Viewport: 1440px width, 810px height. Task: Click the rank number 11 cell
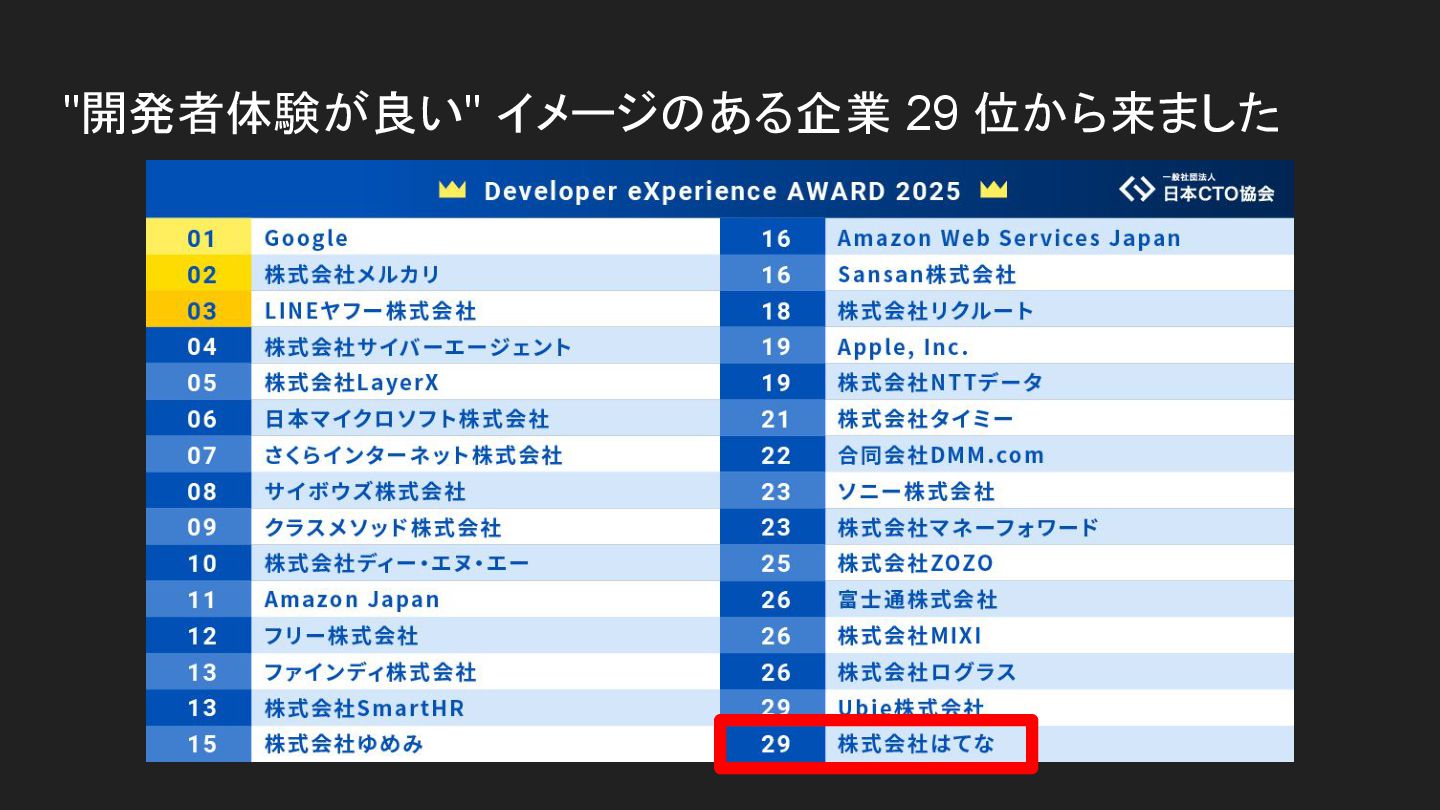(x=198, y=599)
